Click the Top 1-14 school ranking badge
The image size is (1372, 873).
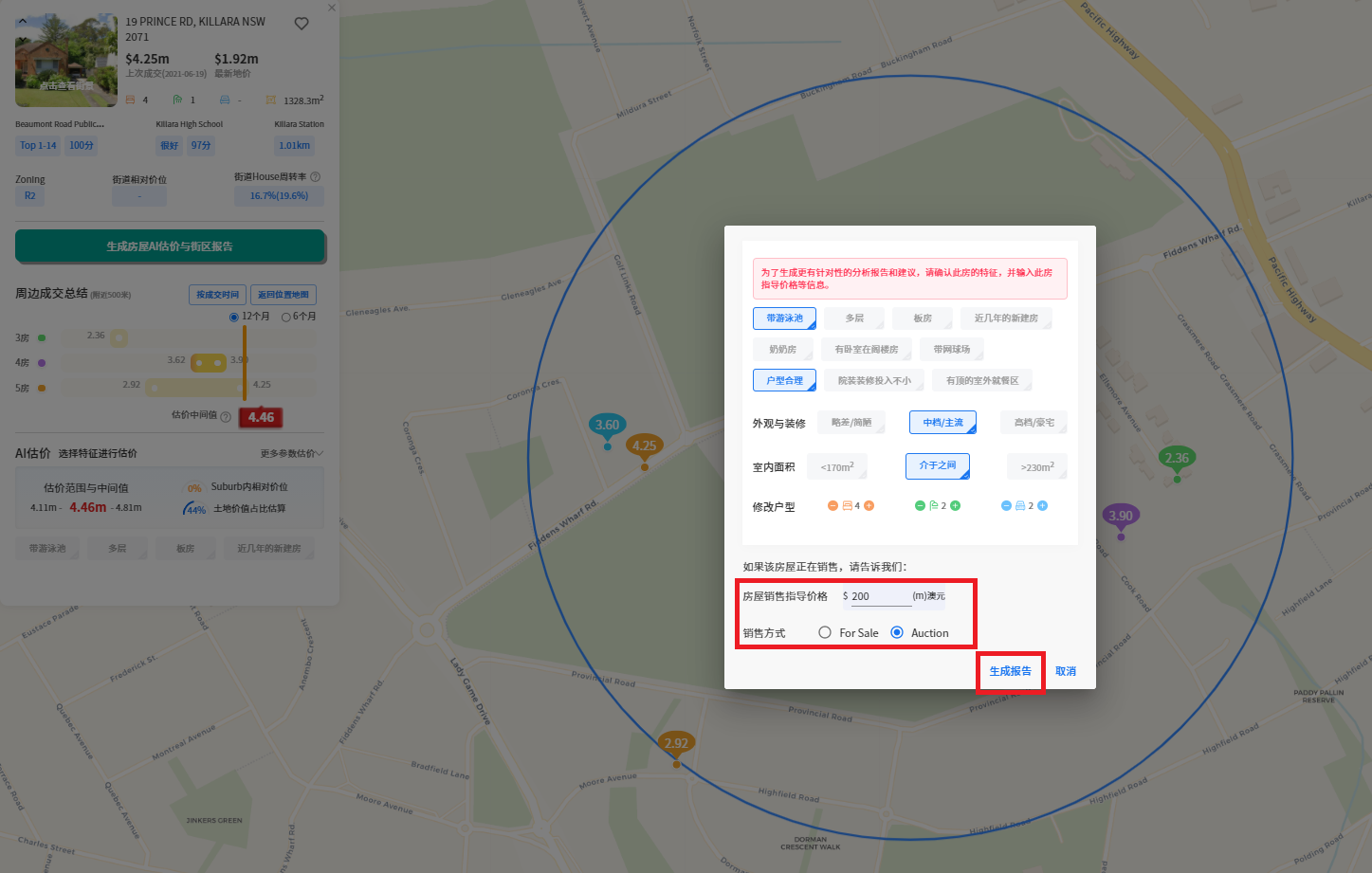(38, 146)
